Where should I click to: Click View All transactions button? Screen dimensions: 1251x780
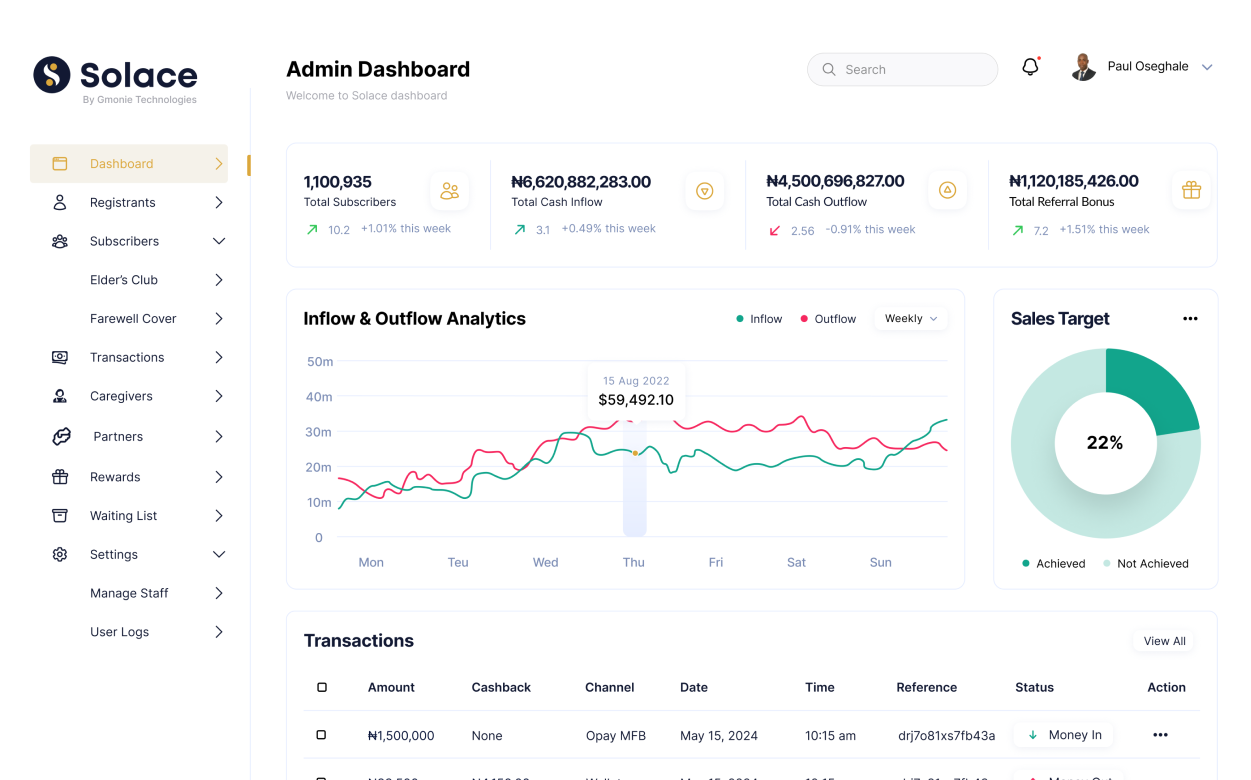tap(1164, 641)
